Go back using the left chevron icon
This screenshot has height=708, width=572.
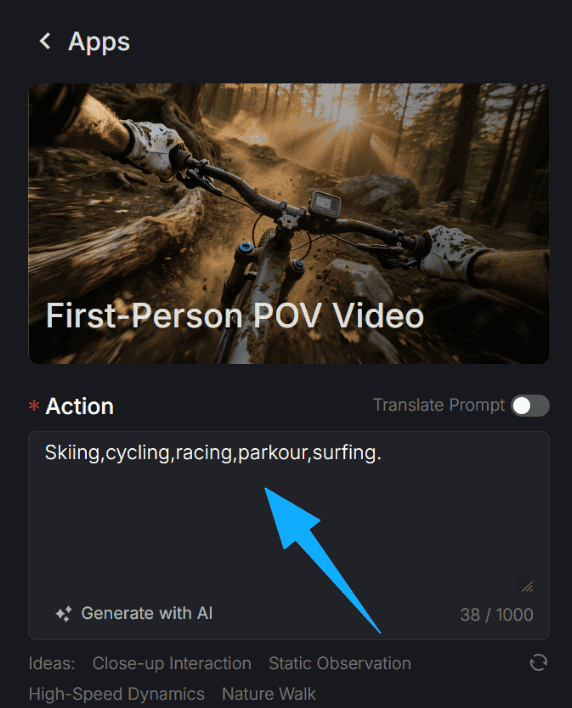click(45, 41)
